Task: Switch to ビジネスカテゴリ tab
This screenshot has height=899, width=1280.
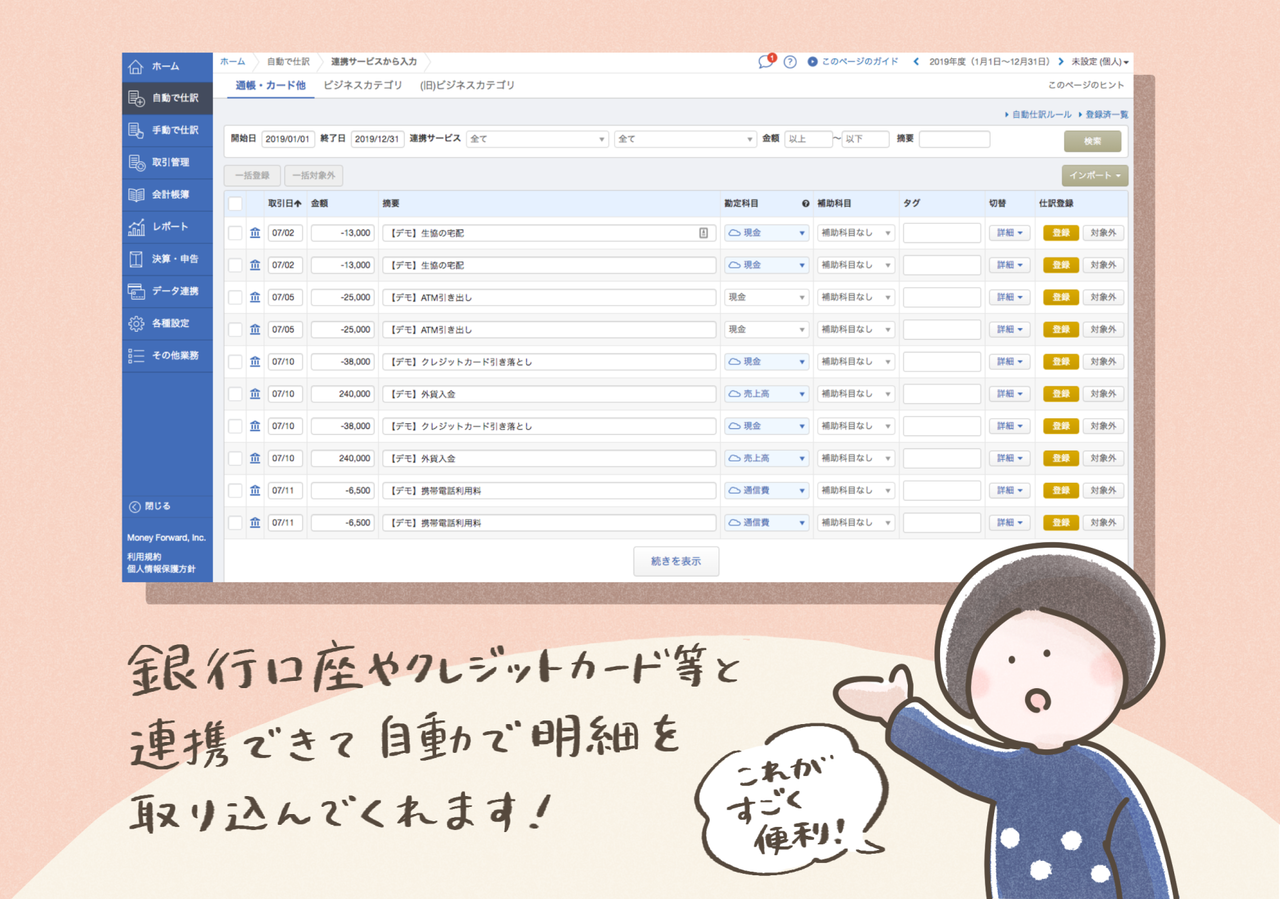Action: point(363,86)
